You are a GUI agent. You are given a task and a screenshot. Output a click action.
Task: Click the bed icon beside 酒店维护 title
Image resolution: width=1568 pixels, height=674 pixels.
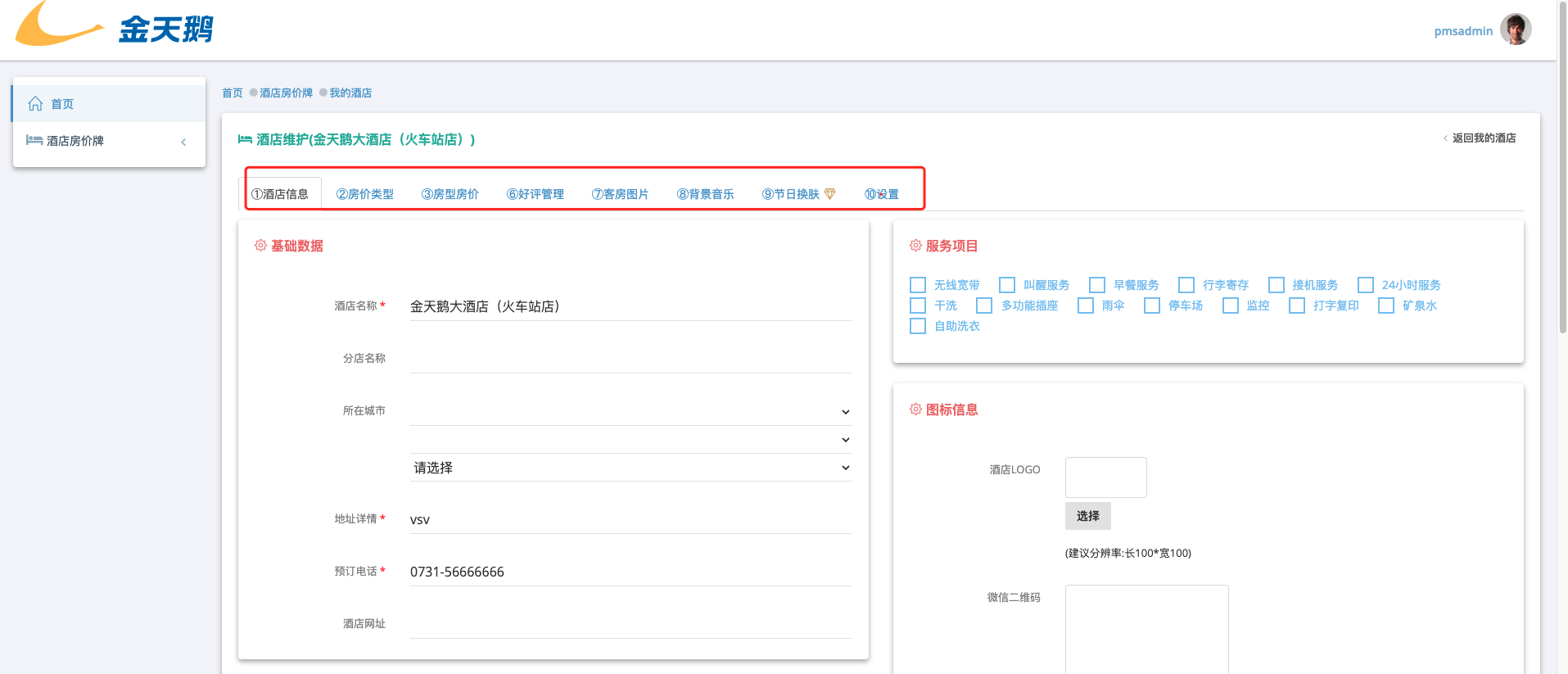245,139
